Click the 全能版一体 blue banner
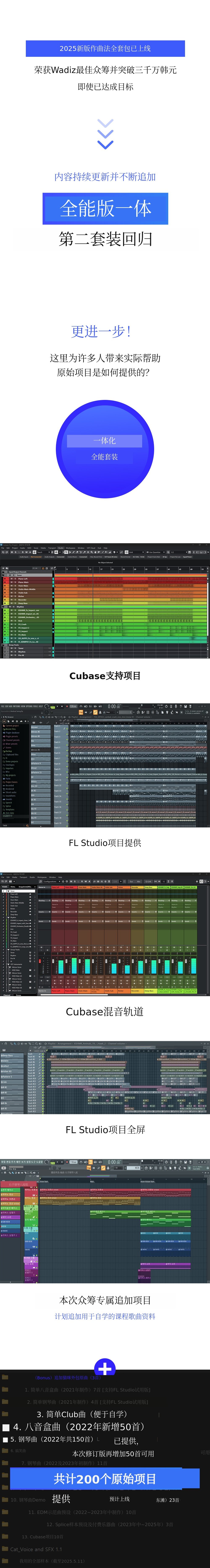The height and width of the screenshot is (1568, 210). click(105, 209)
